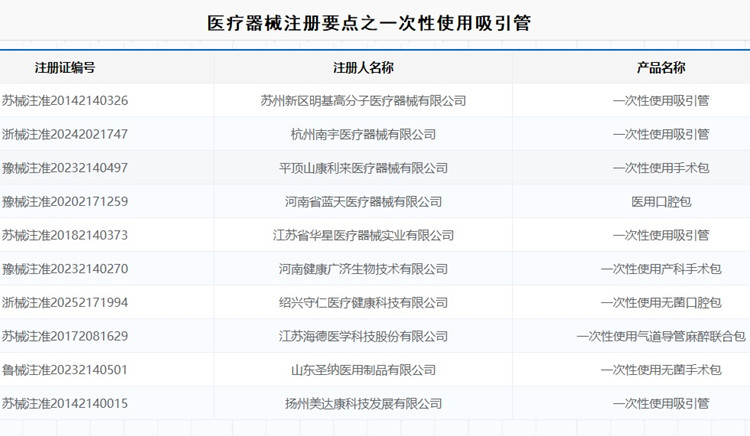Click product 一次性使用吸引管 in 苏州新区明基 row

point(661,101)
